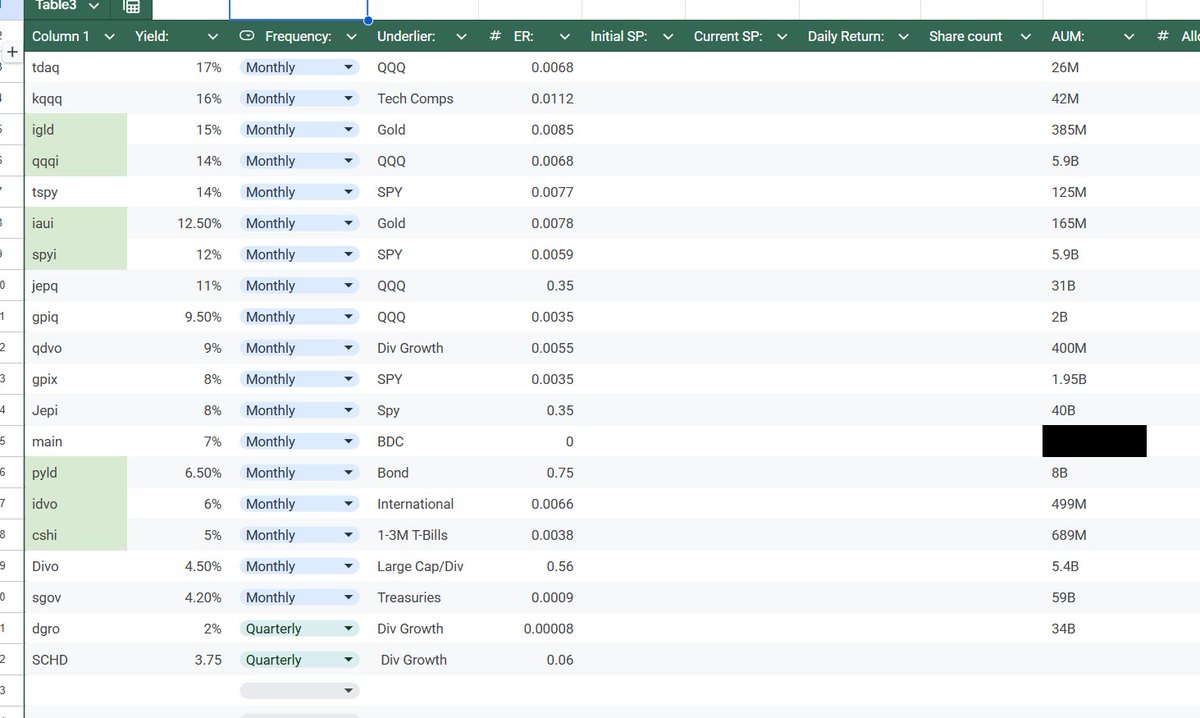
Task: Open Monthly frequency chip in Jepi row
Action: coord(299,410)
